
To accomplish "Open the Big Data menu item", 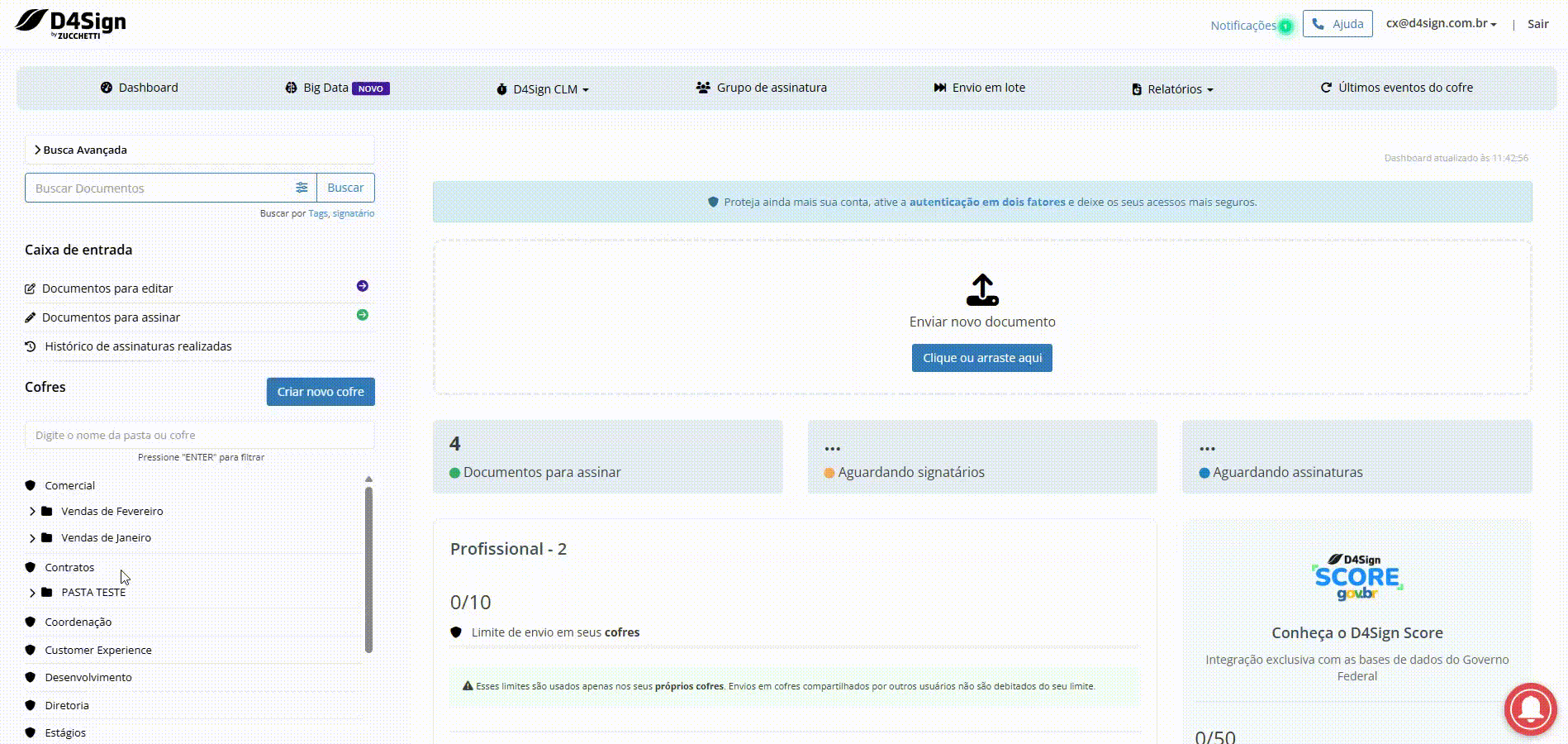I will coord(337,88).
